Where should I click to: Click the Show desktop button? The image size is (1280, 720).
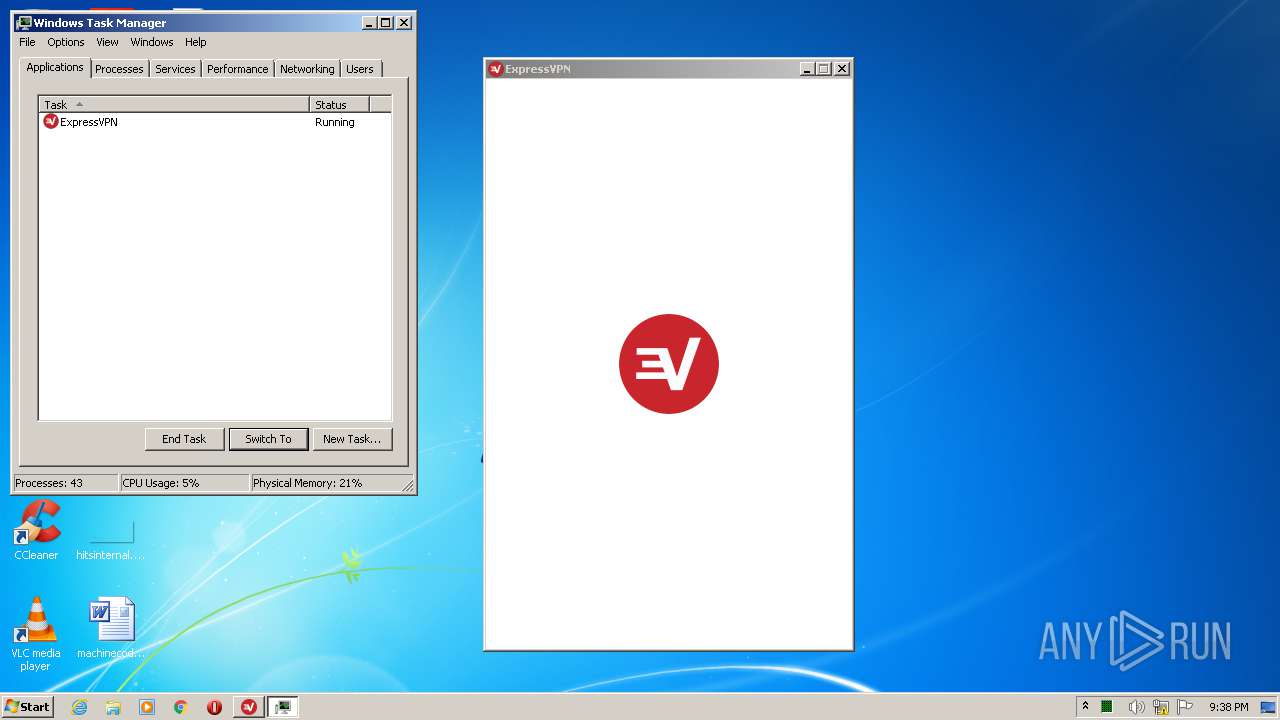(x=1267, y=707)
